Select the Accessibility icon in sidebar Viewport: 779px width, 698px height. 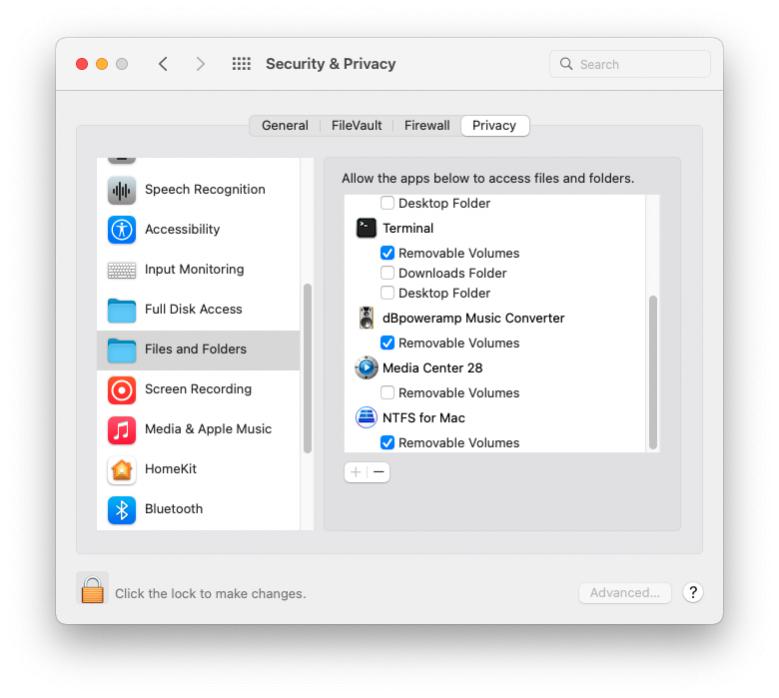tap(122, 230)
